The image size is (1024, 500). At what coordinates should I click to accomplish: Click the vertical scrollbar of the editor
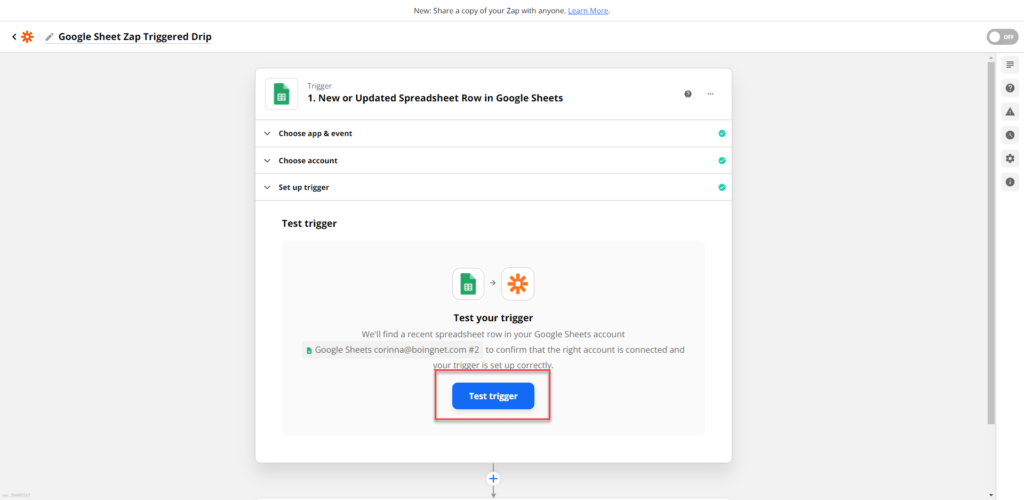(x=991, y=243)
